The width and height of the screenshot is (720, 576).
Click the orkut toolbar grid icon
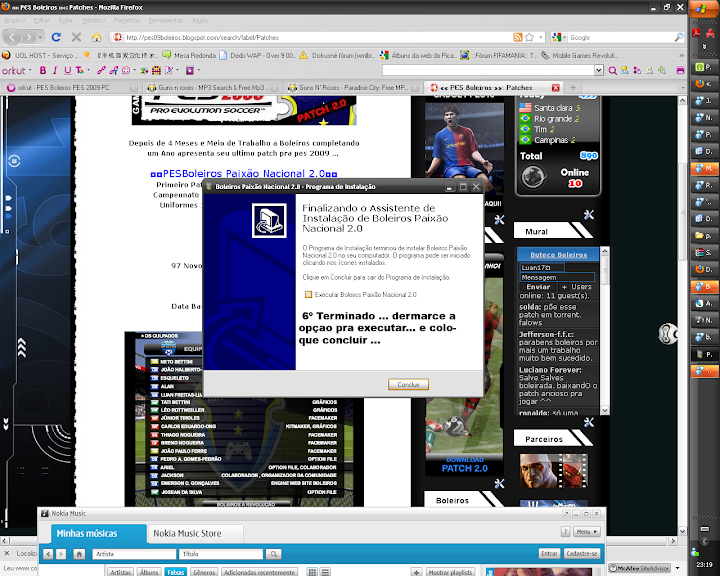157,70
